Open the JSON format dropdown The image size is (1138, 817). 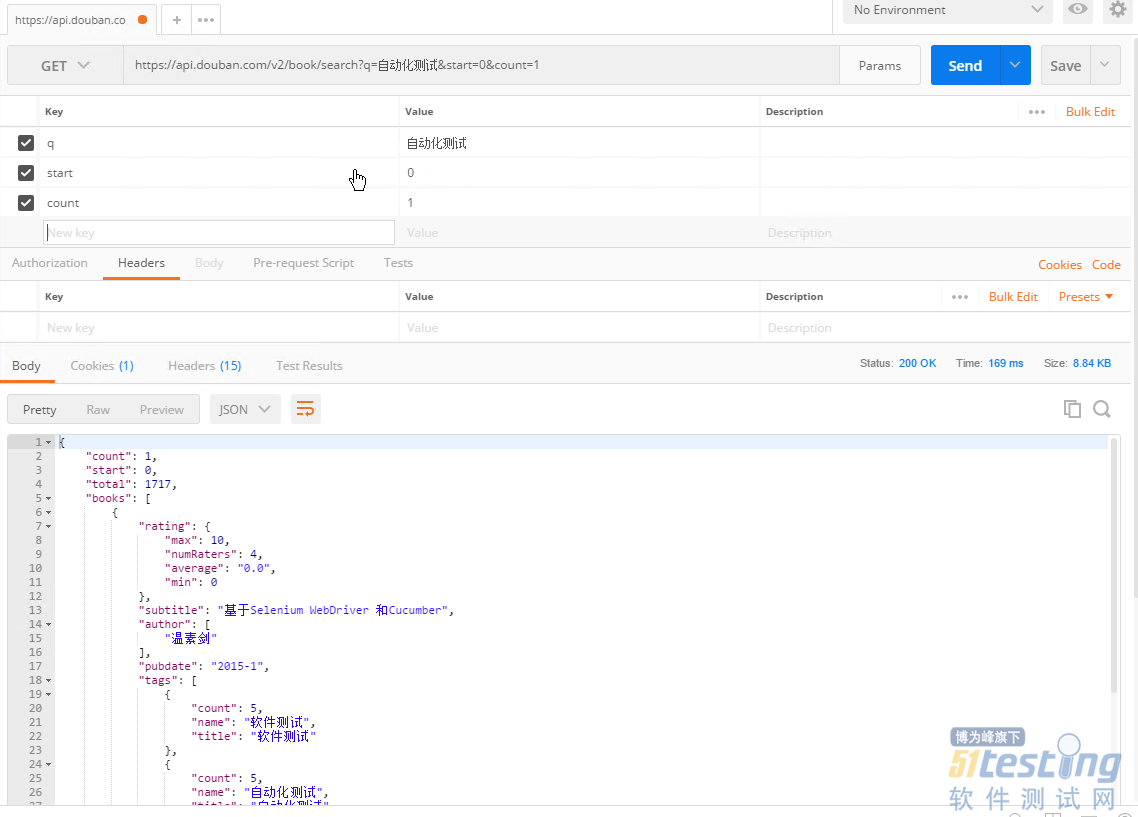tap(245, 409)
